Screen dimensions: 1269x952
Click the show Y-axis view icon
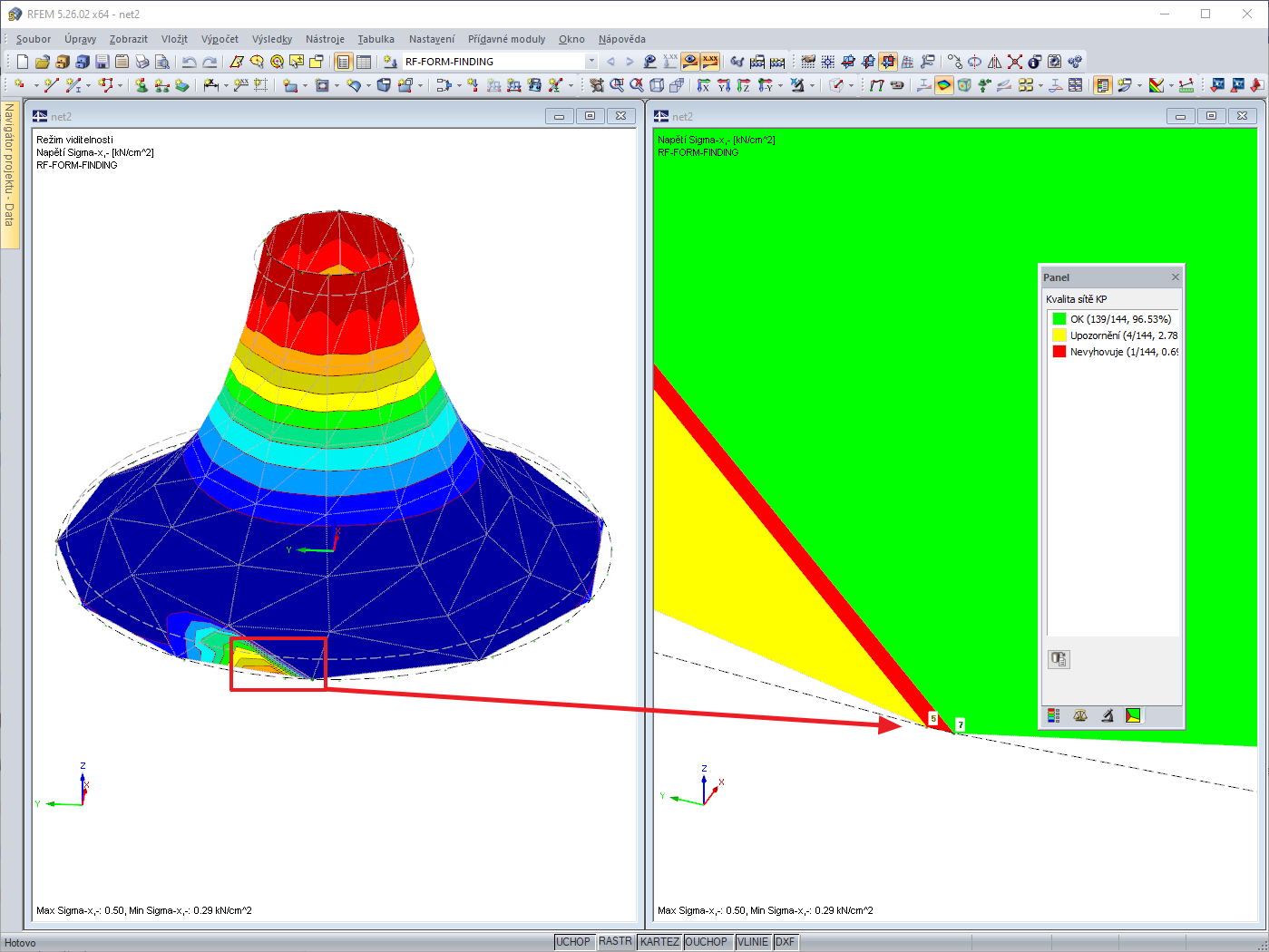(724, 85)
